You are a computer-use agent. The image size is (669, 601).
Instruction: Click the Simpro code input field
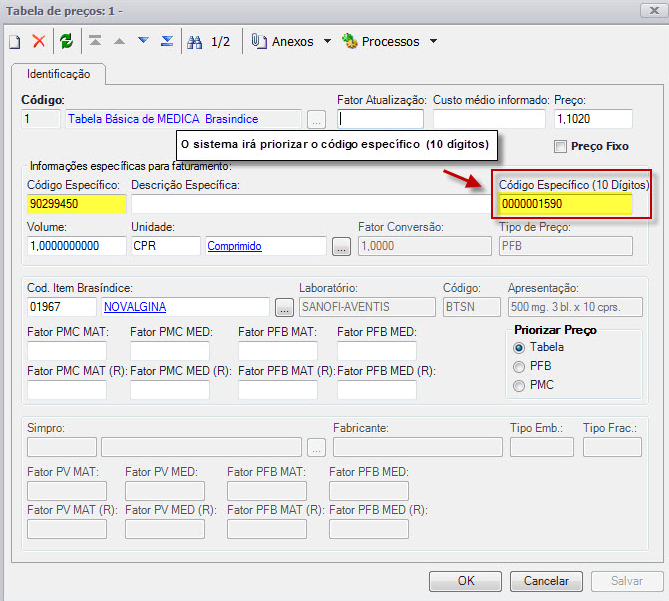(x=62, y=447)
